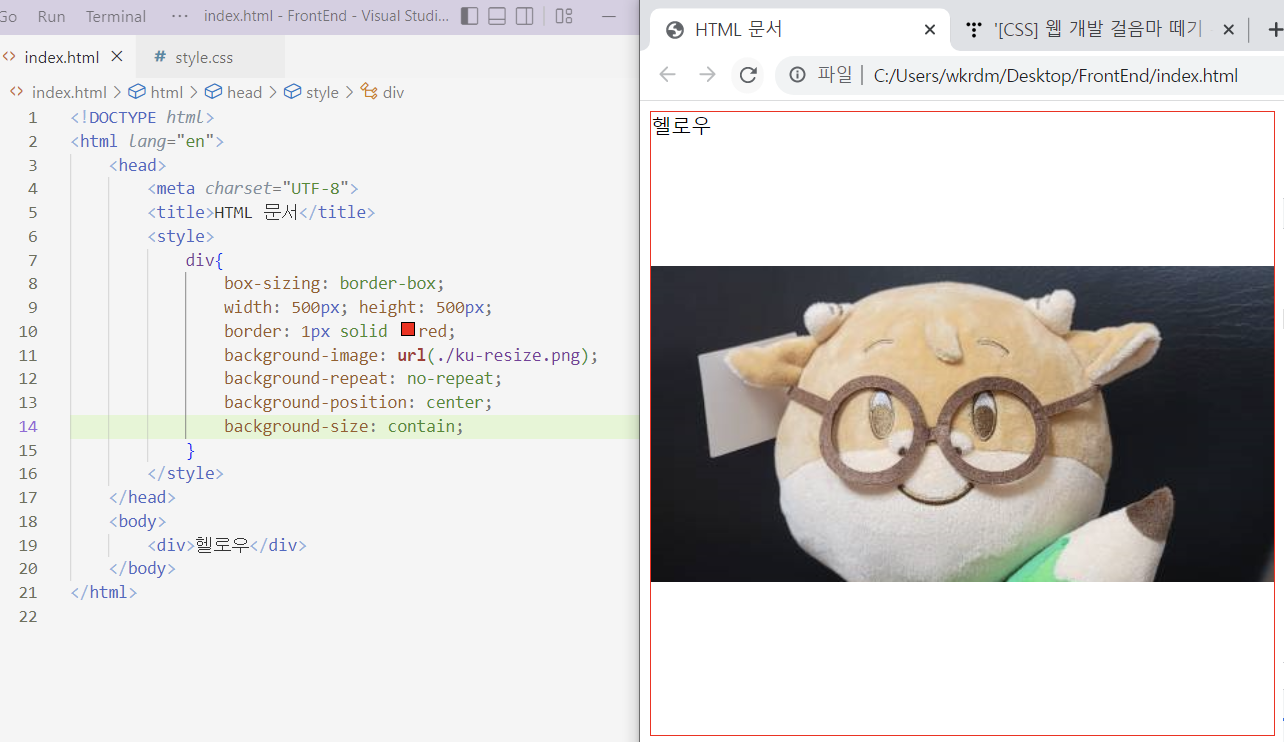Open the Terminal menu
The width and height of the screenshot is (1284, 742).
(x=116, y=16)
